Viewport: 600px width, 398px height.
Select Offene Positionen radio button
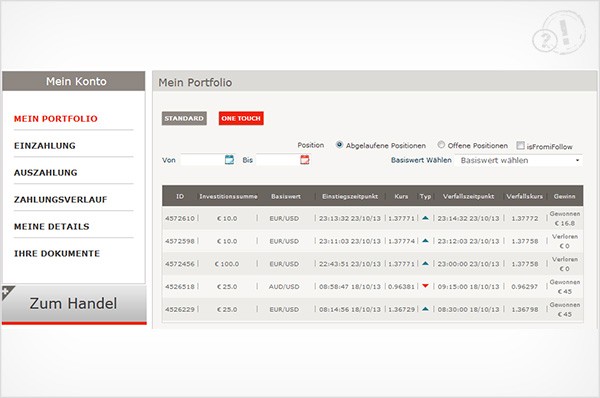441,145
